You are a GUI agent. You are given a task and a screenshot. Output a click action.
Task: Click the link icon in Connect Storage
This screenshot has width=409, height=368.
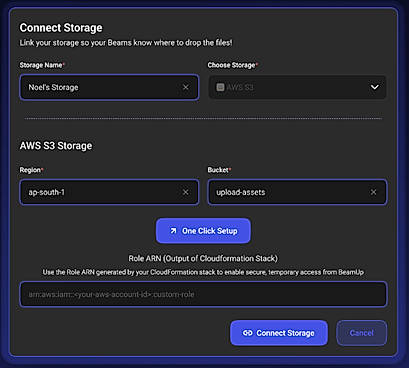(x=247, y=333)
